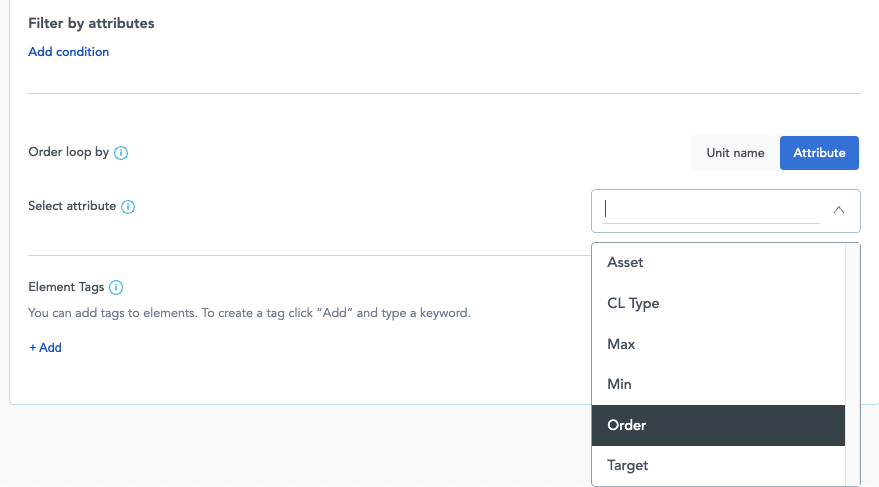
Task: Click the Element Tags label text
Action: (x=66, y=287)
